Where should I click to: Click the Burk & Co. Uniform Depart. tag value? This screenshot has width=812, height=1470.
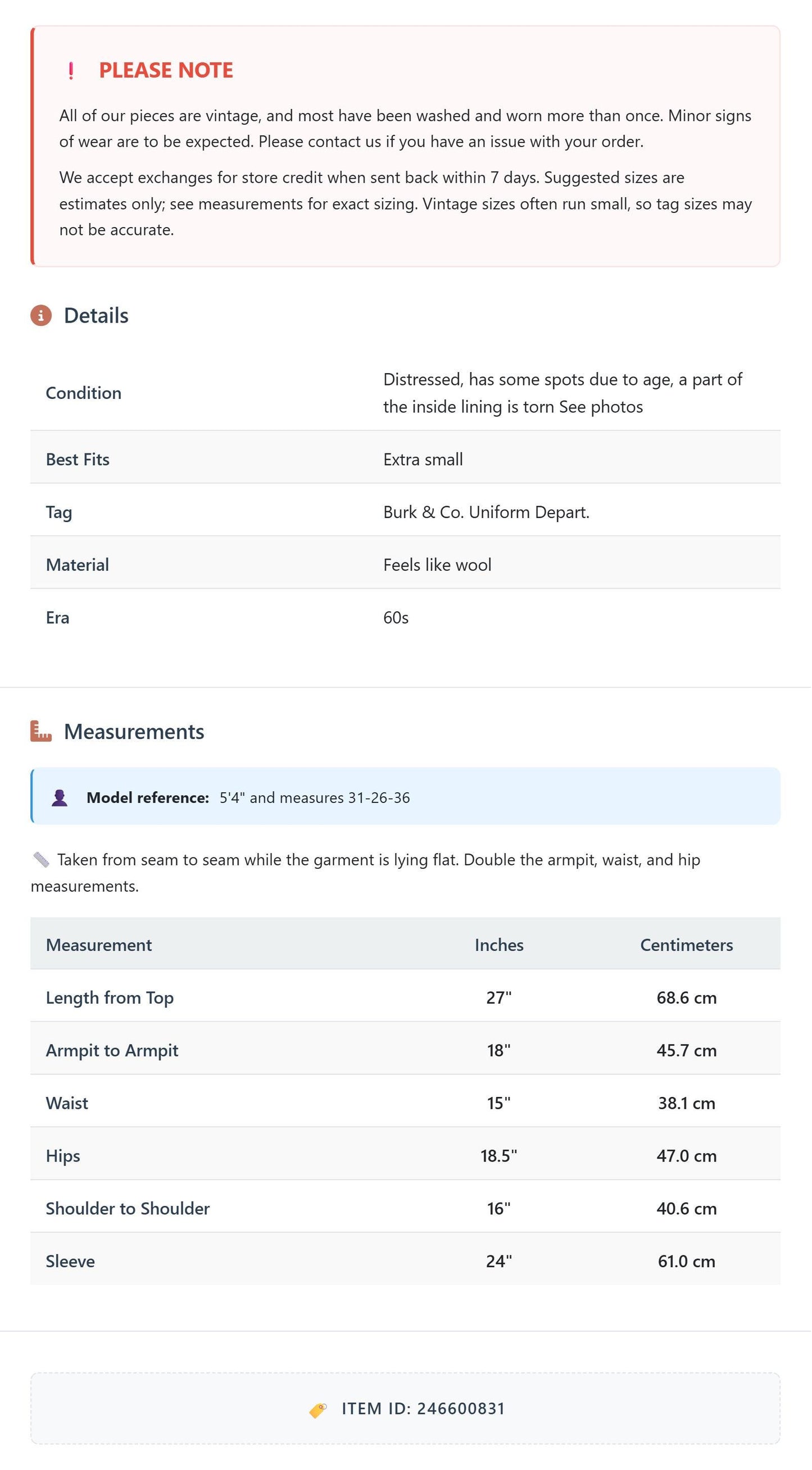pos(487,512)
